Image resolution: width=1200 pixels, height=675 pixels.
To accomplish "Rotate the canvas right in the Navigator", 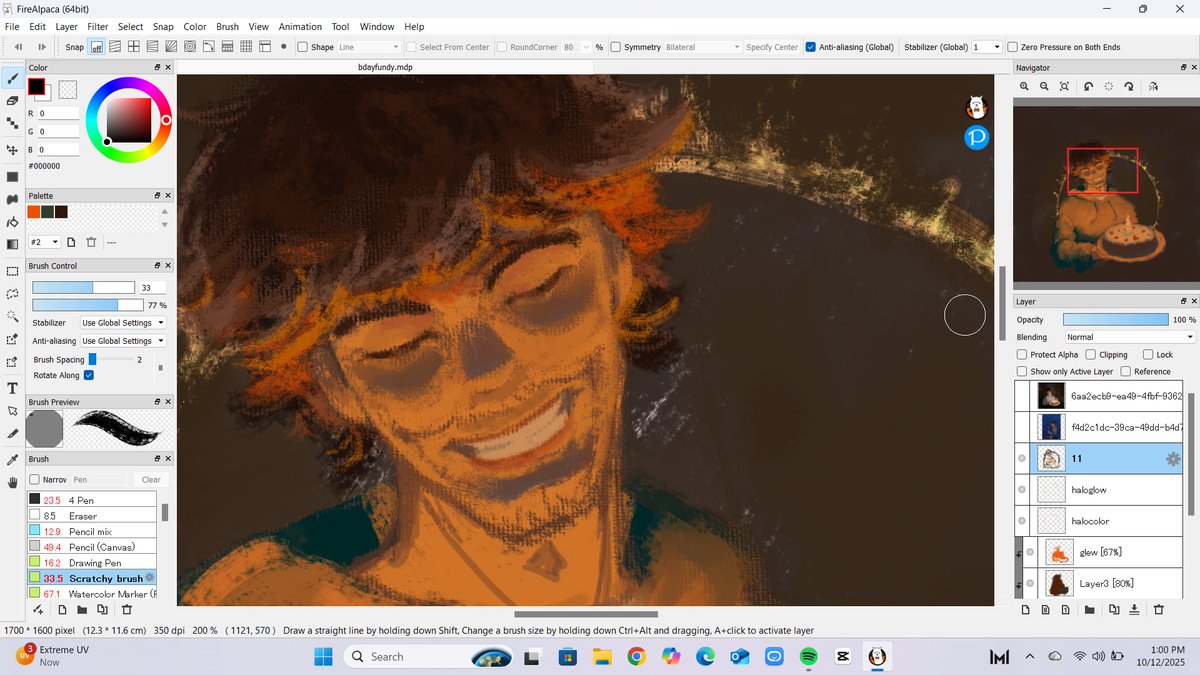I will pyautogui.click(x=1129, y=87).
